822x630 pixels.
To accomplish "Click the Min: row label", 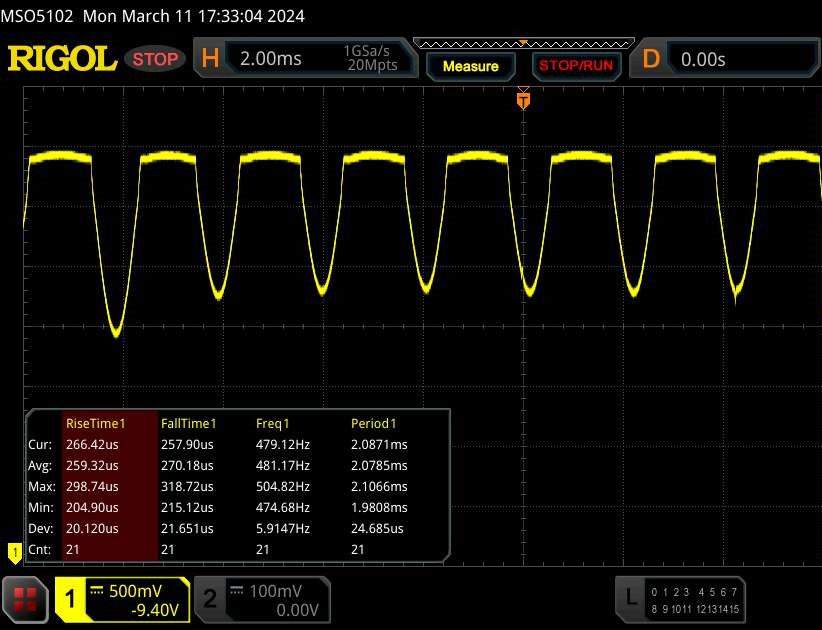I will point(40,507).
